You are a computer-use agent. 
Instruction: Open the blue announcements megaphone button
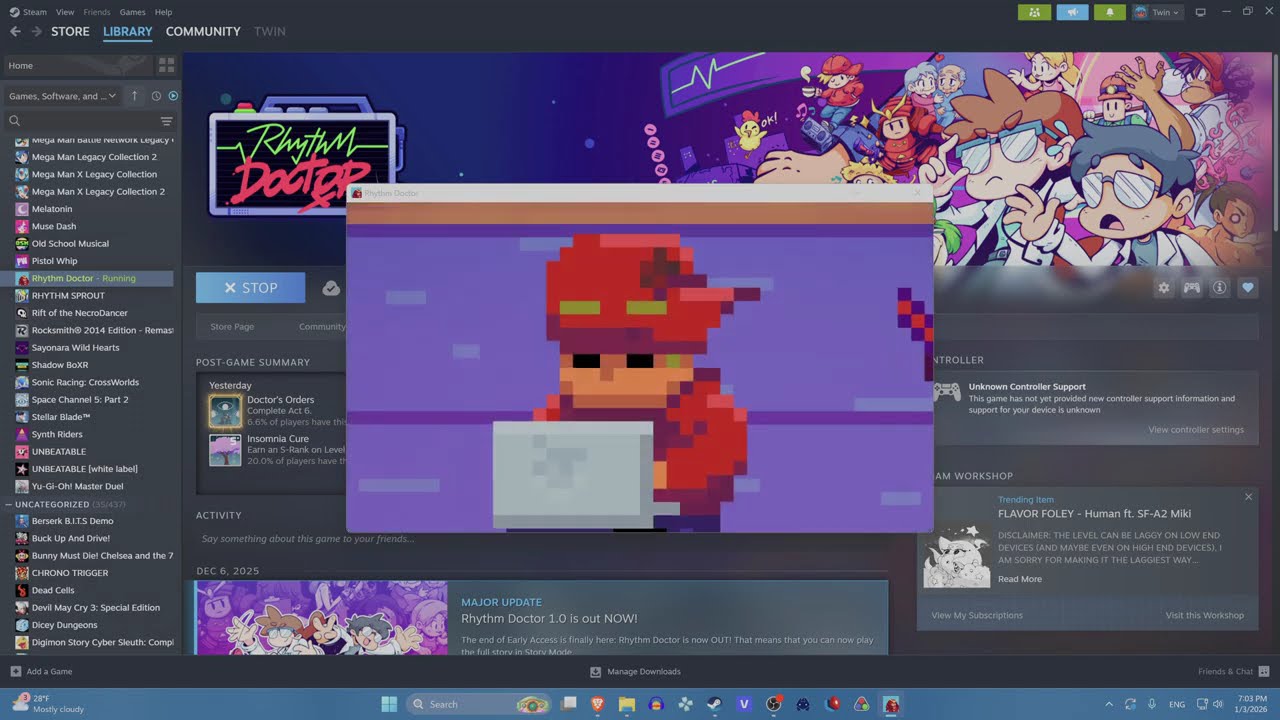coord(1072,12)
